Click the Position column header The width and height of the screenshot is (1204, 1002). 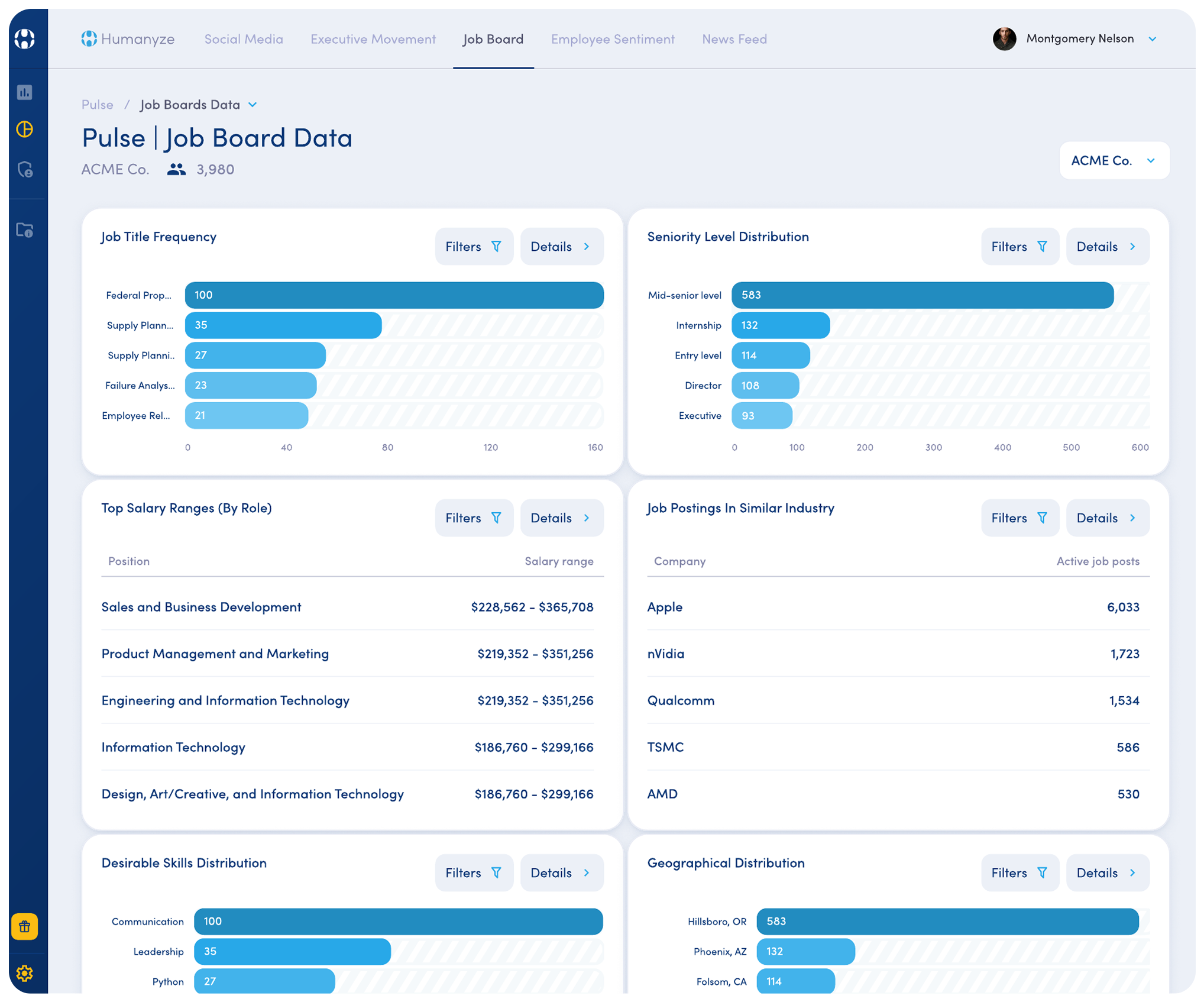[x=129, y=561]
